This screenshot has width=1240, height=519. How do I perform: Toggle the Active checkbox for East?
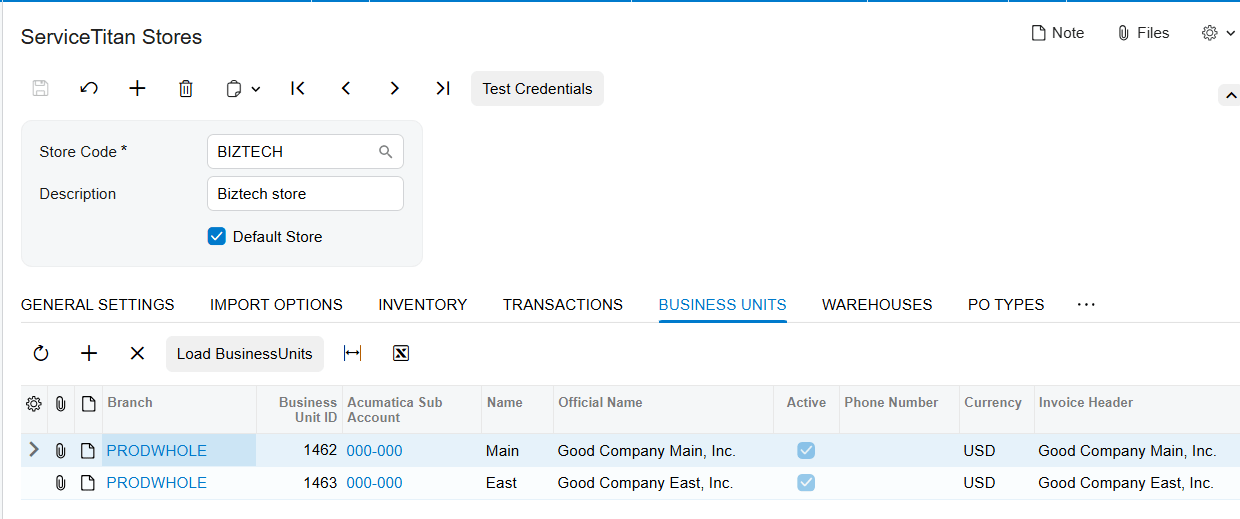(806, 483)
